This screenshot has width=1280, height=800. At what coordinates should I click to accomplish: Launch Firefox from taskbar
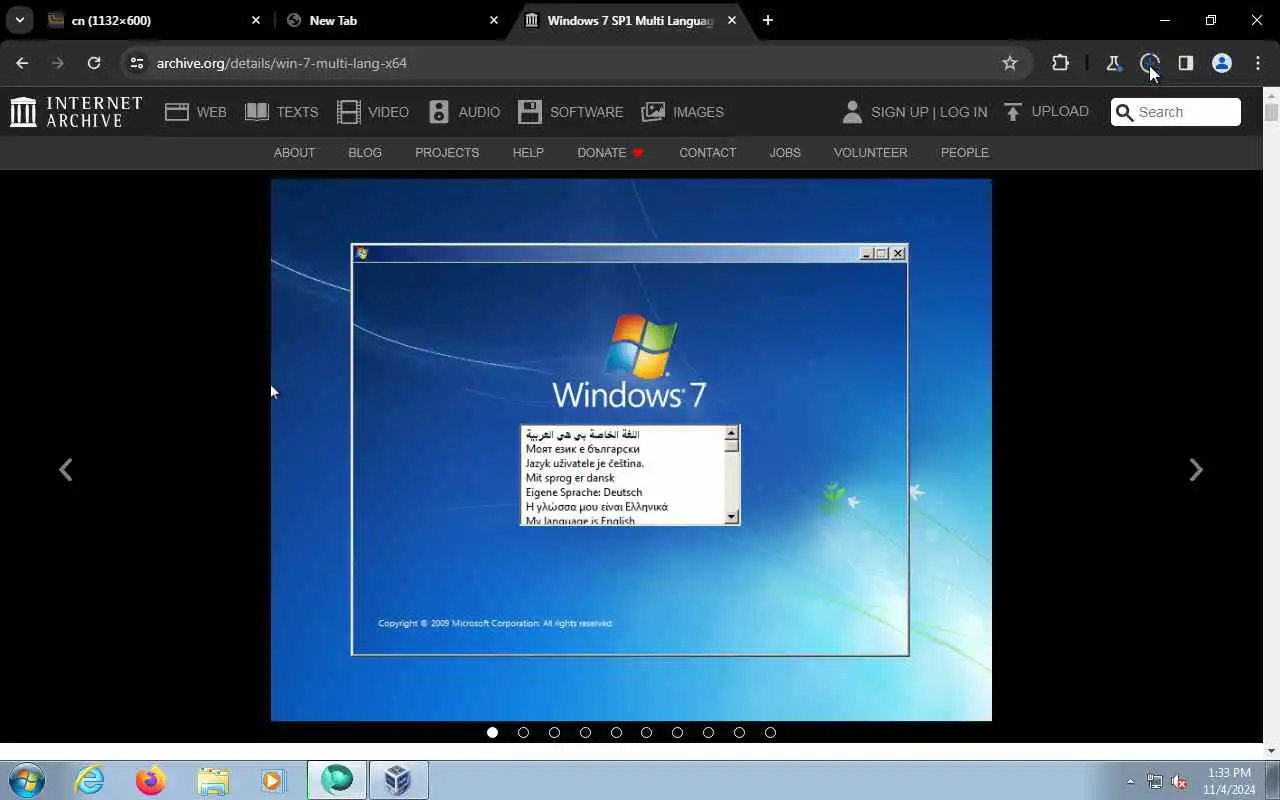pos(151,780)
